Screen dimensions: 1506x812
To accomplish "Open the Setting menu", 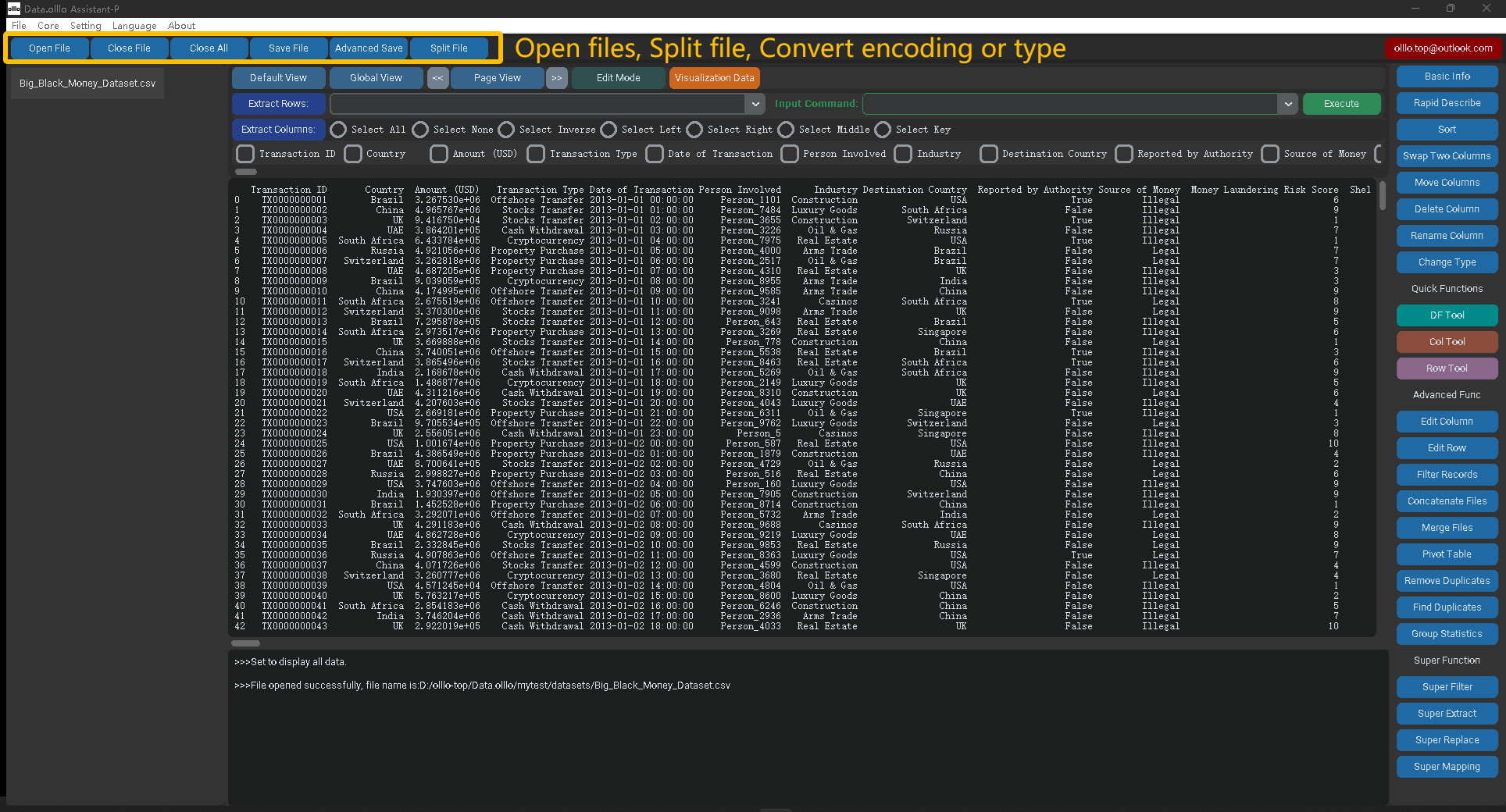I will [x=86, y=26].
